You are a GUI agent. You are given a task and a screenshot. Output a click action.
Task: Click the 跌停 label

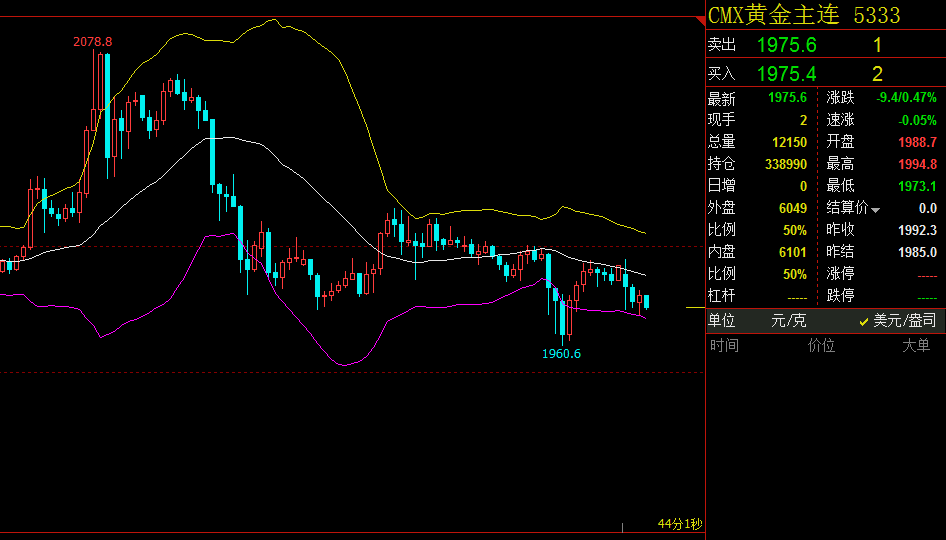point(840,296)
